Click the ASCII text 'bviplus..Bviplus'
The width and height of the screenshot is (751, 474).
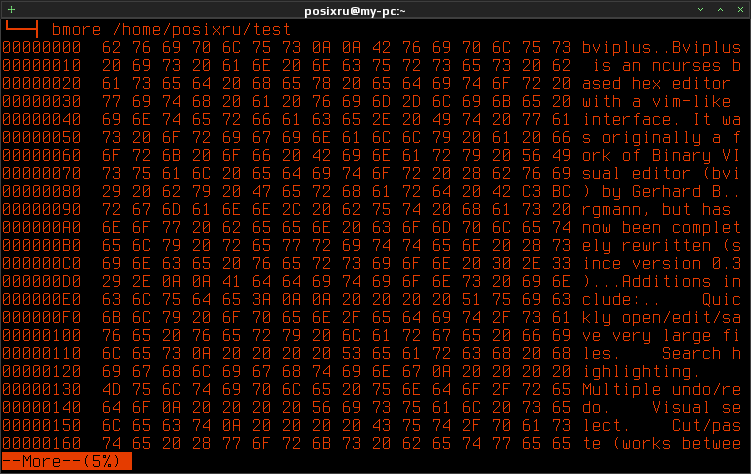pyautogui.click(x=661, y=47)
